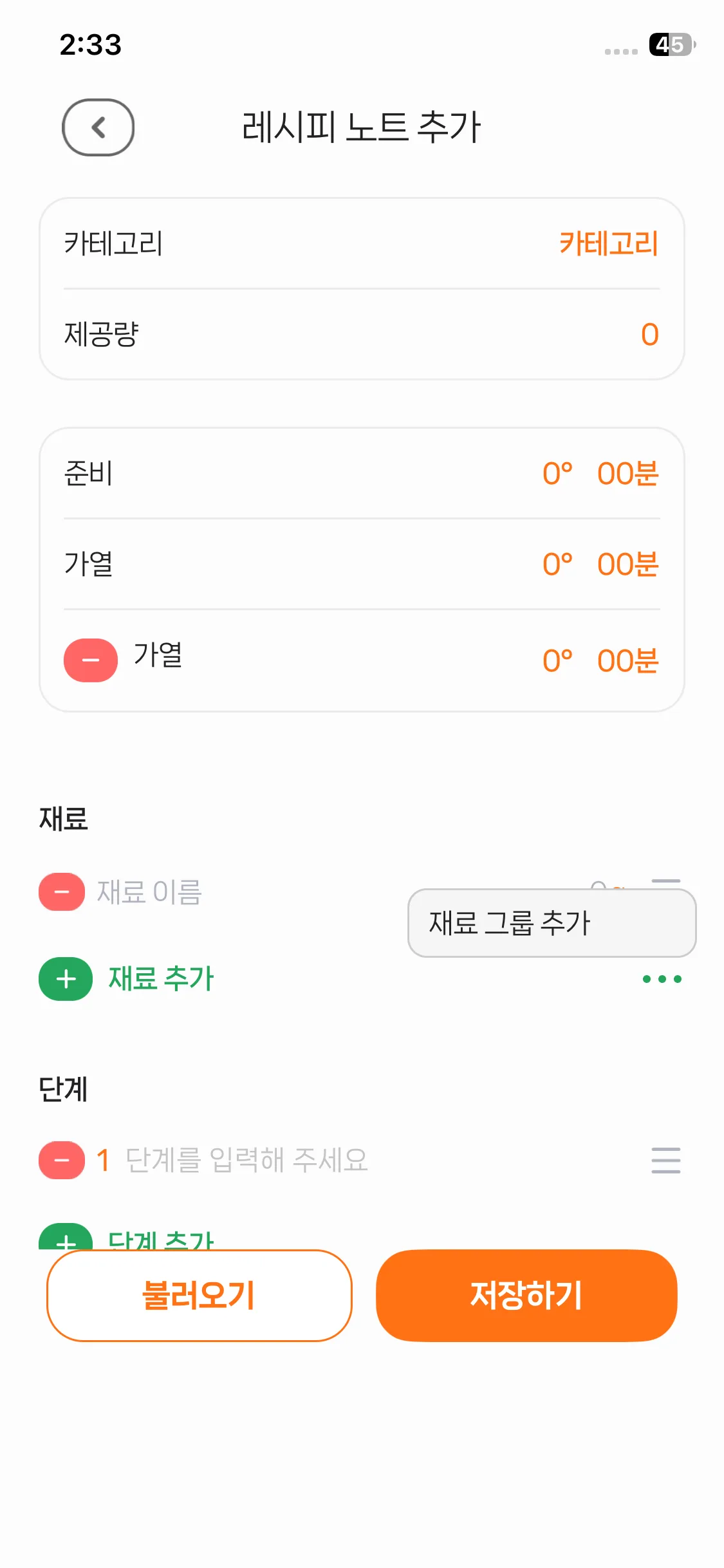Image resolution: width=724 pixels, height=1568 pixels.
Task: Select 재료 그룹 추가 menu item
Action: pyautogui.click(x=552, y=923)
